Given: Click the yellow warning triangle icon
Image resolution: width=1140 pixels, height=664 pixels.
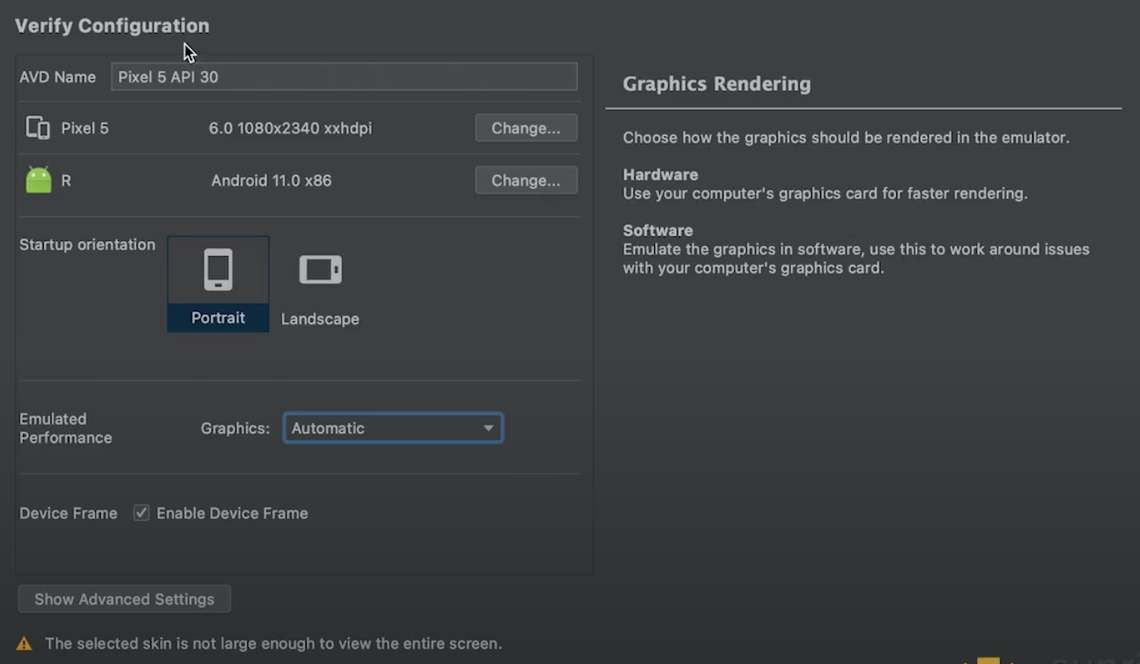Looking at the screenshot, I should point(24,644).
